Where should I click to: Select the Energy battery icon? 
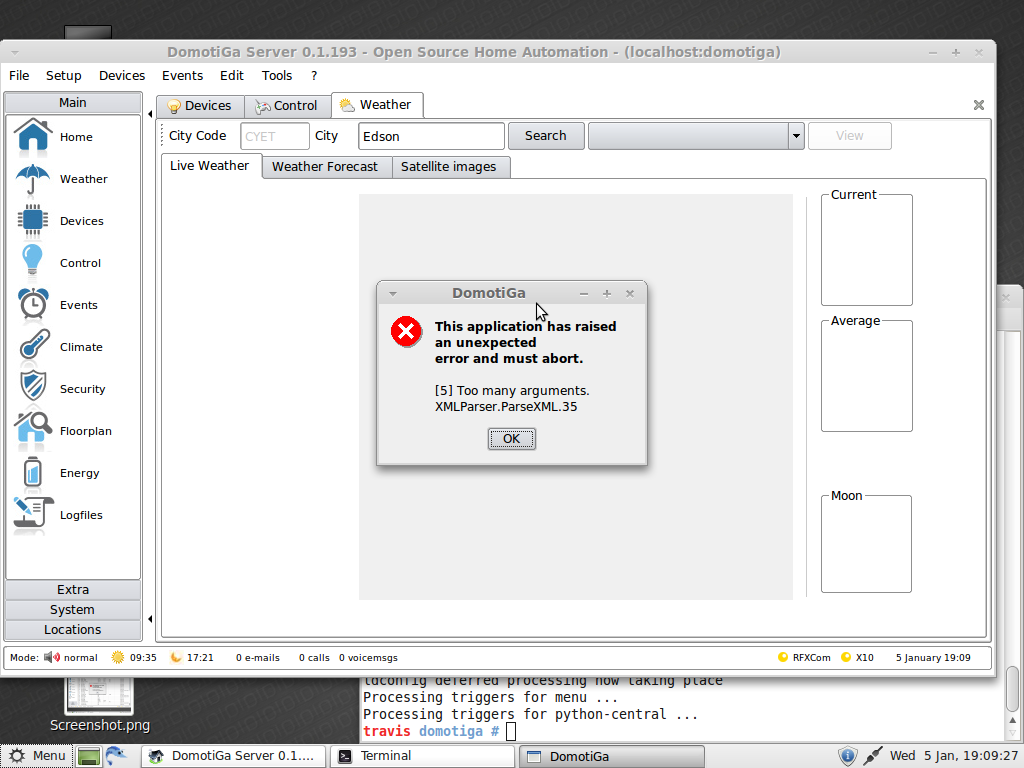[33, 472]
